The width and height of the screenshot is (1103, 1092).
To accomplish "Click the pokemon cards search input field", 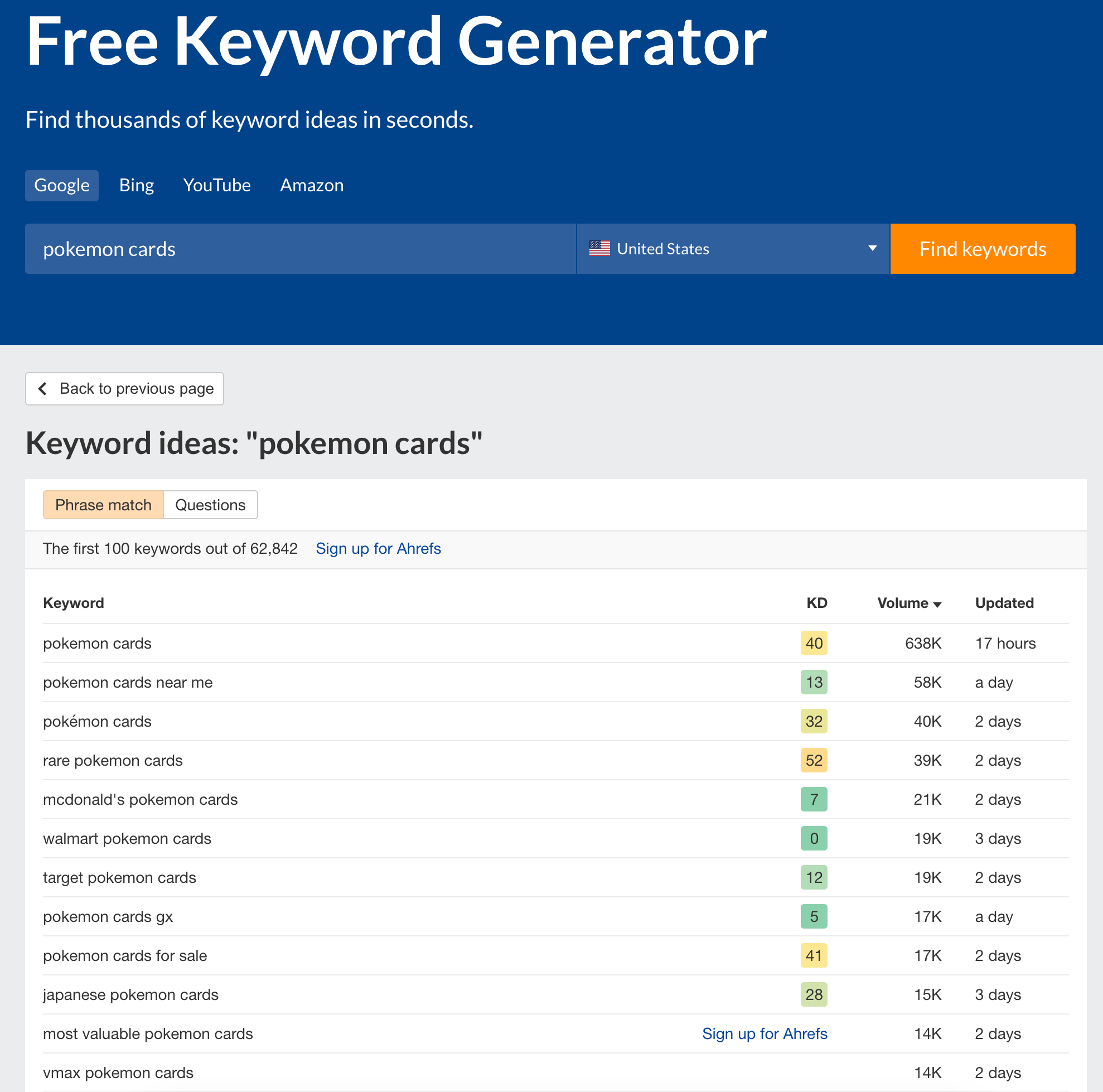I will 300,249.
